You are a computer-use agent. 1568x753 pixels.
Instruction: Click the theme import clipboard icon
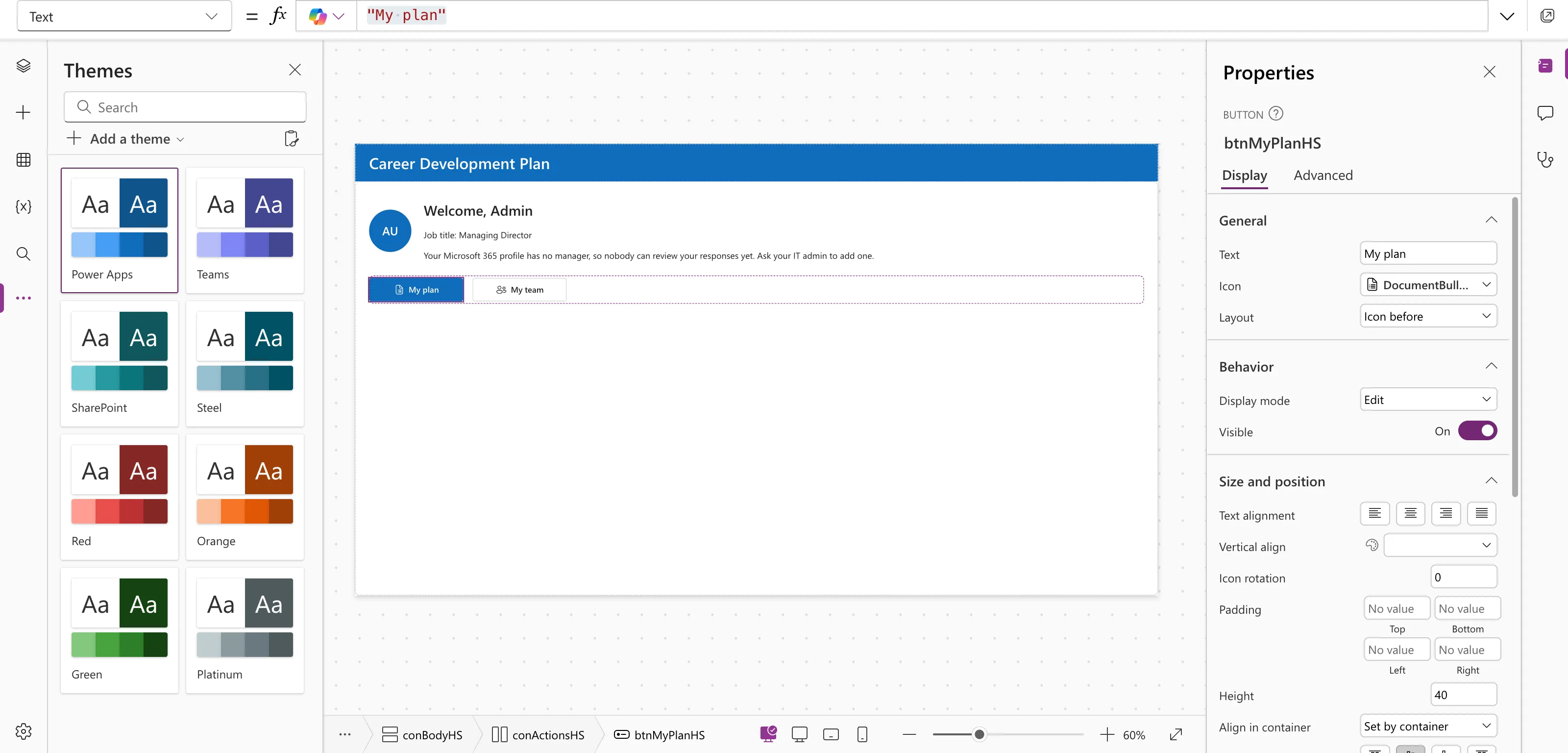292,139
